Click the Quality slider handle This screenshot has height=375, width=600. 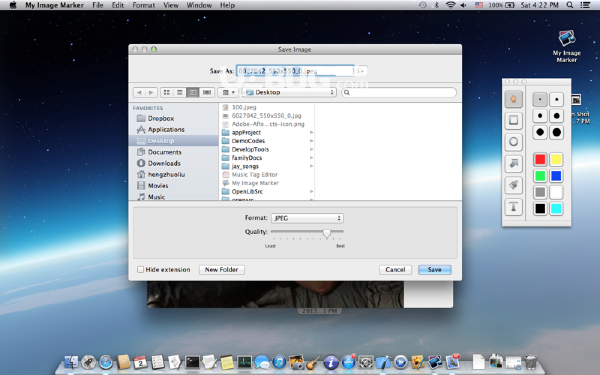[326, 233]
